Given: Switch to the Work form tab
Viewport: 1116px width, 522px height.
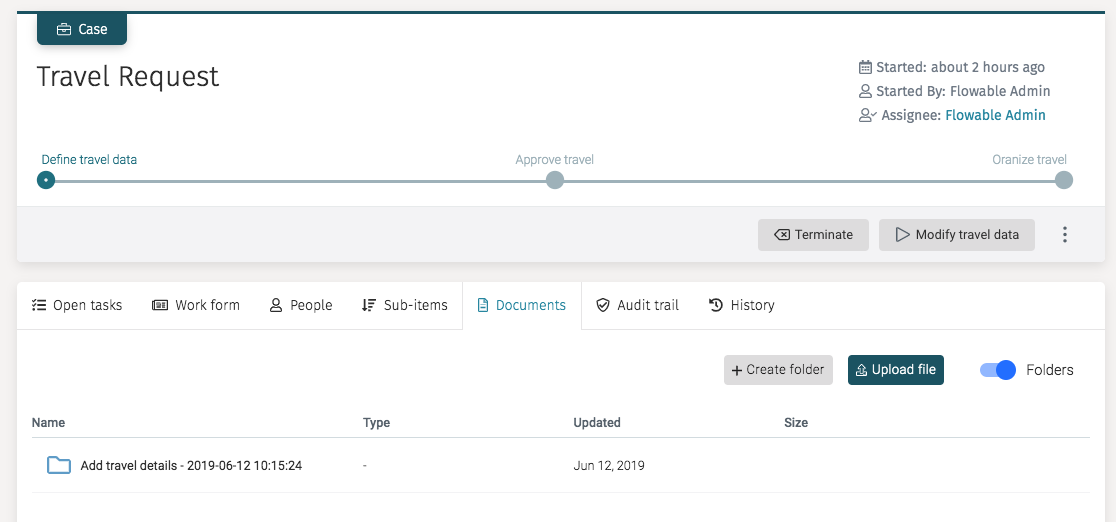Looking at the screenshot, I should pyautogui.click(x=196, y=305).
